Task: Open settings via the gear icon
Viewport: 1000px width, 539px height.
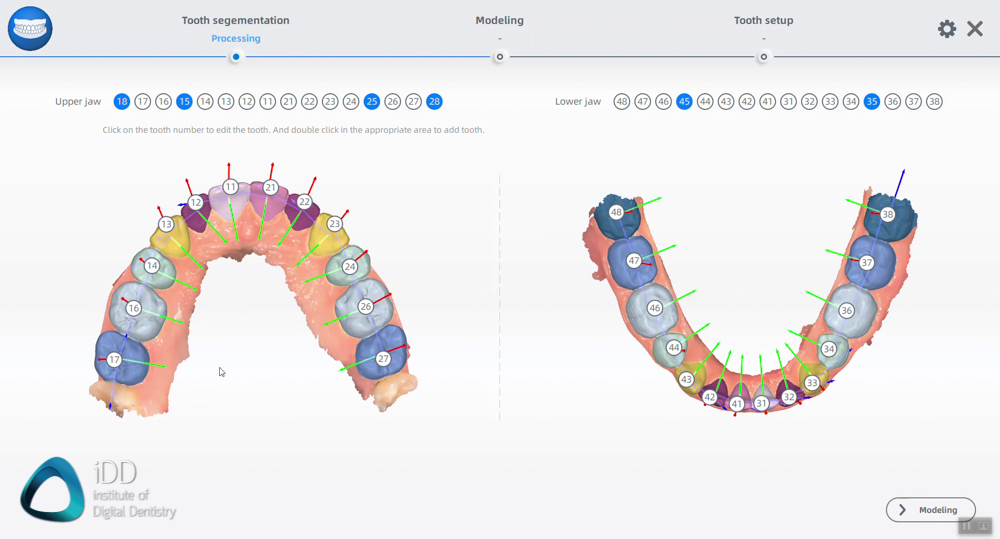Action: point(946,29)
